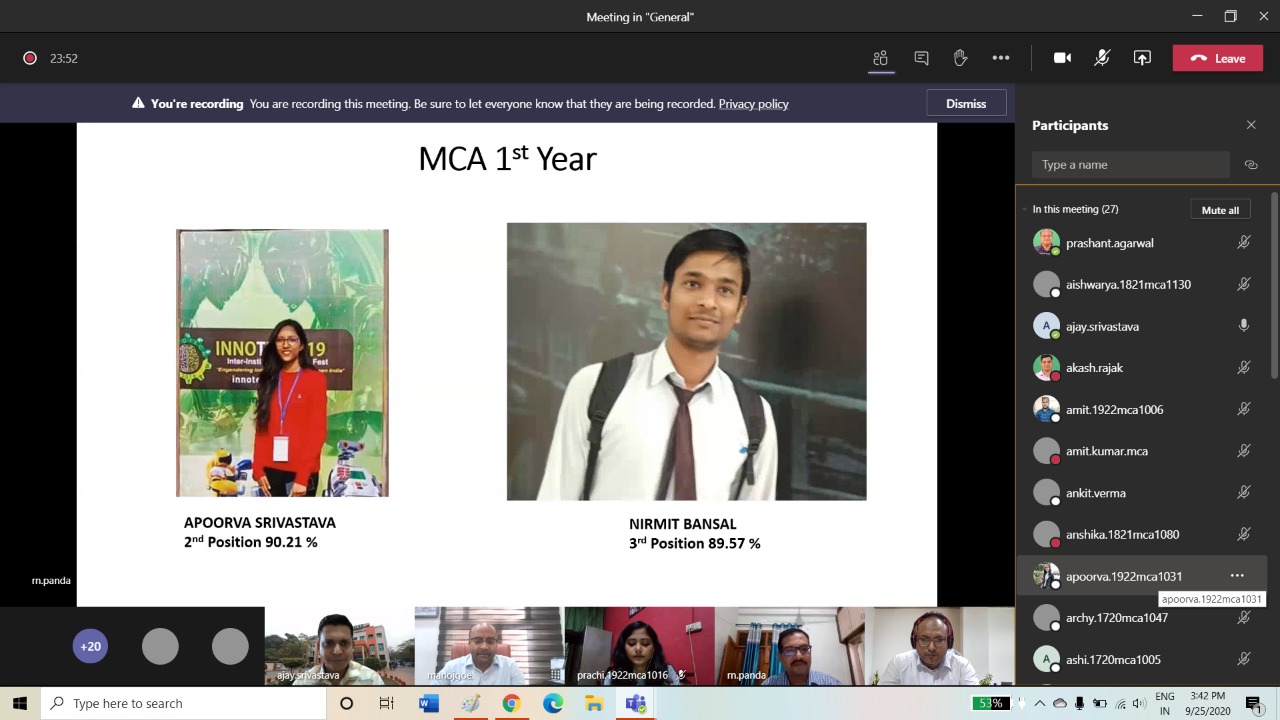This screenshot has width=1280, height=720.
Task: Open the Privacy policy link
Action: pyautogui.click(x=753, y=104)
